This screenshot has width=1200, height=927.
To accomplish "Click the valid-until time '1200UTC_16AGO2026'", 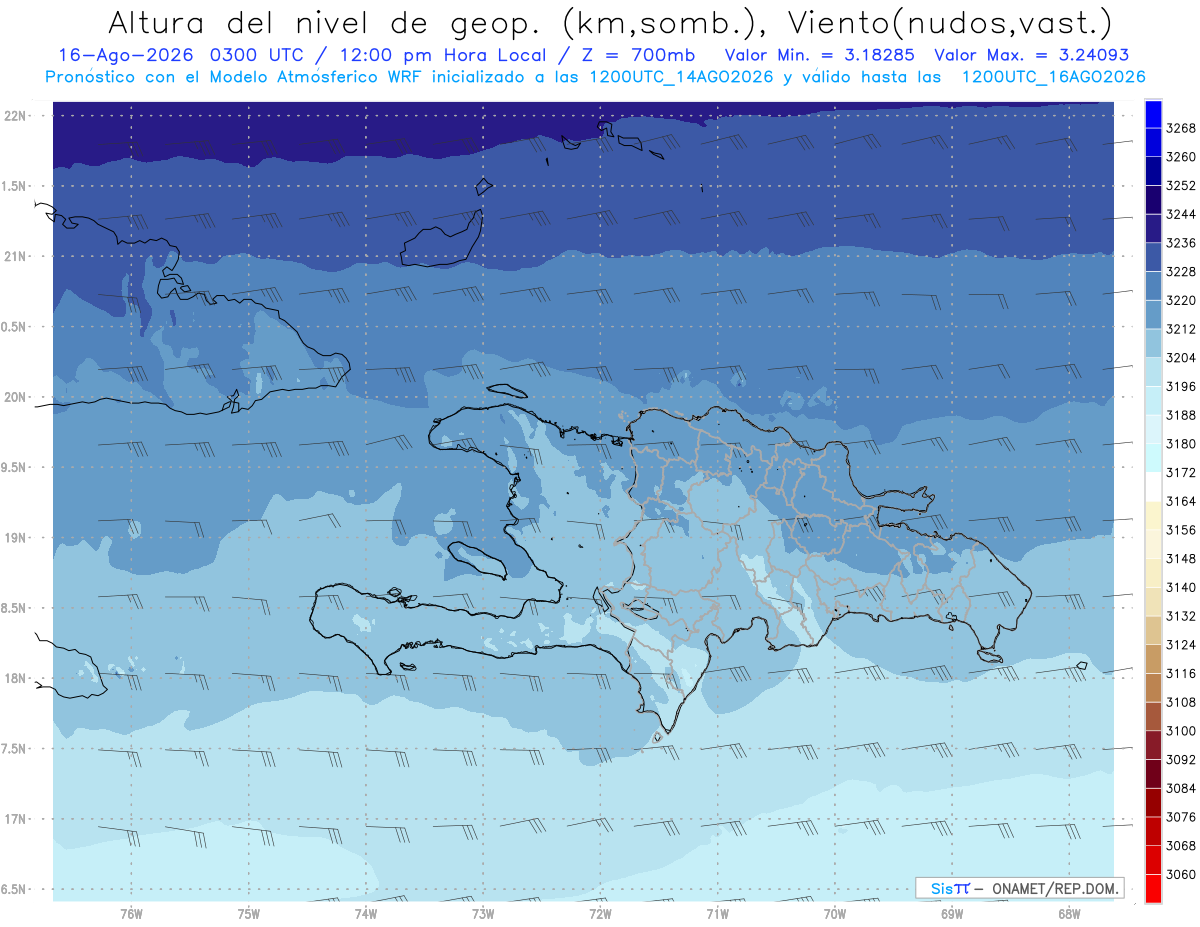I will pos(1053,77).
